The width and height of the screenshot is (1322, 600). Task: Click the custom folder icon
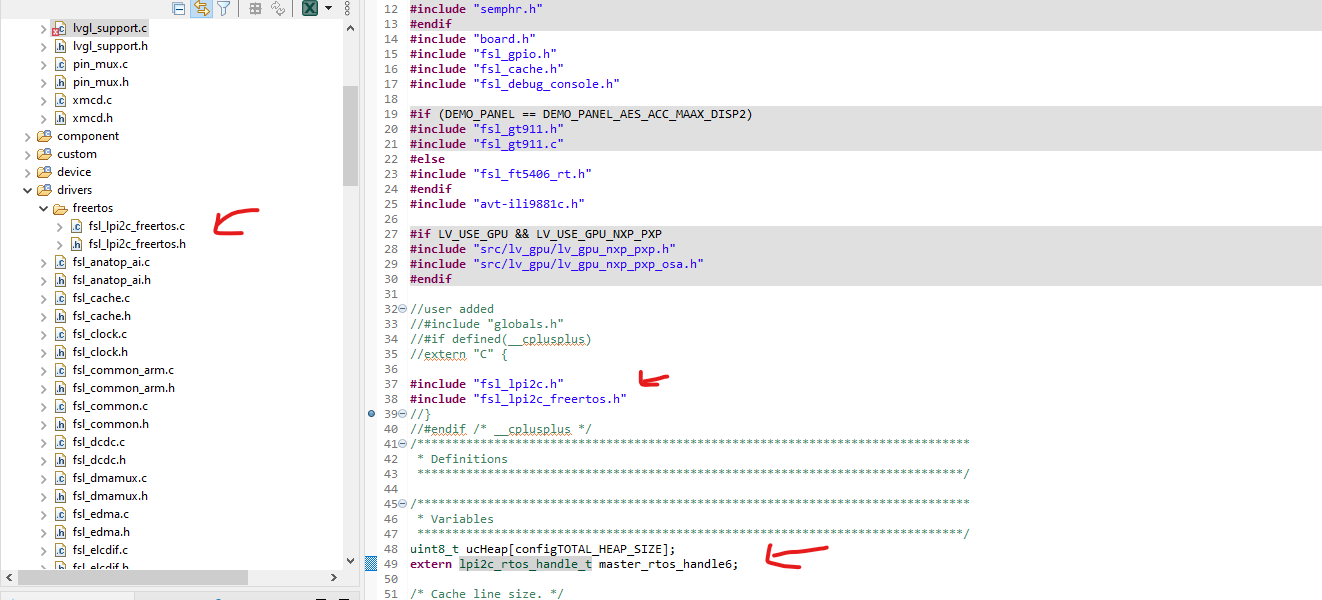coord(44,154)
